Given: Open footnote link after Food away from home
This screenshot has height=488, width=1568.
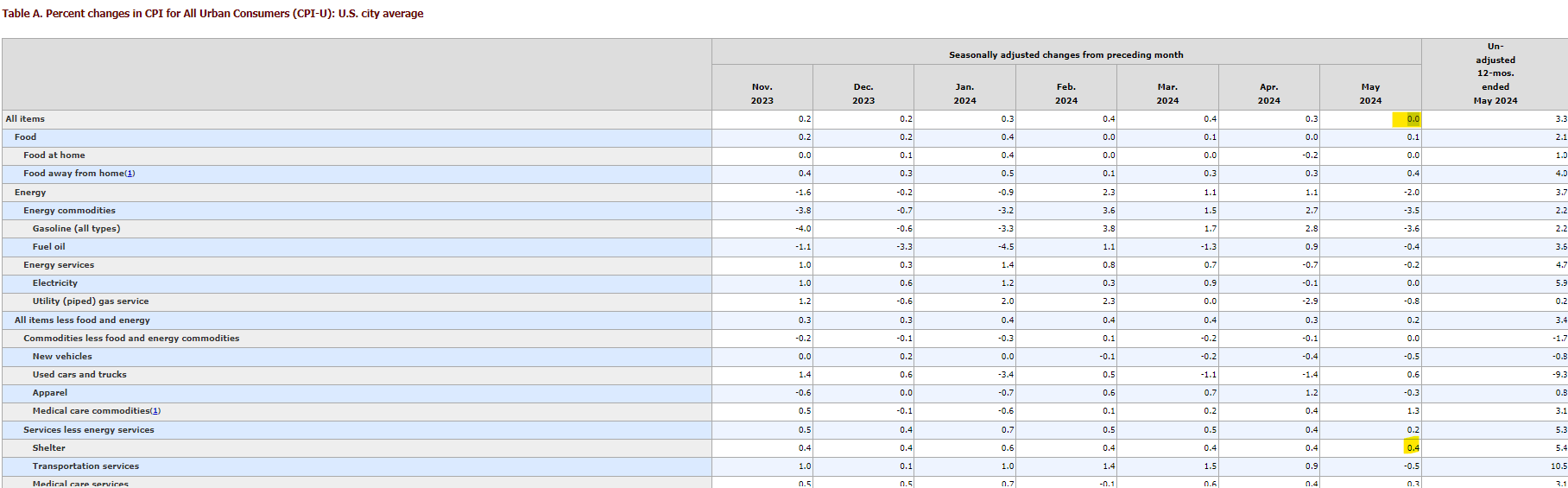Looking at the screenshot, I should [x=130, y=174].
